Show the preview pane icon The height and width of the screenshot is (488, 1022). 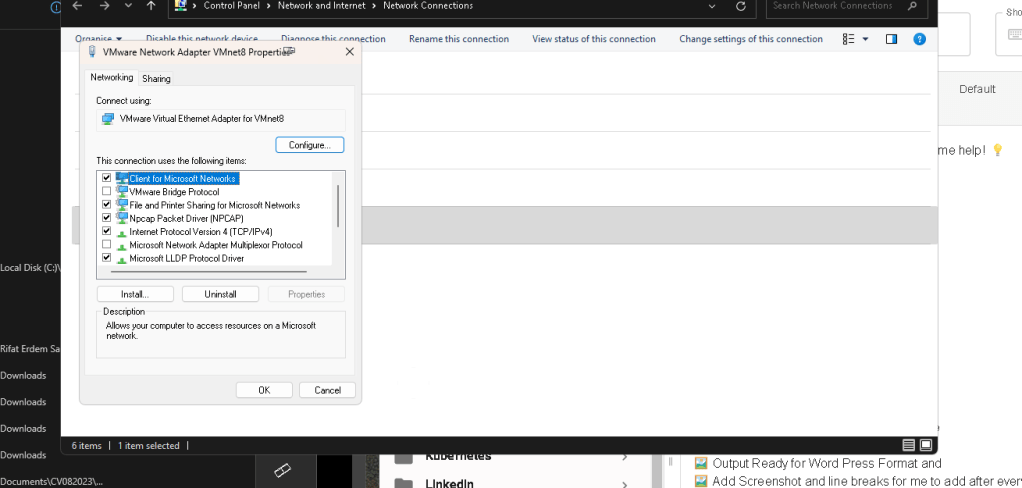pos(892,39)
